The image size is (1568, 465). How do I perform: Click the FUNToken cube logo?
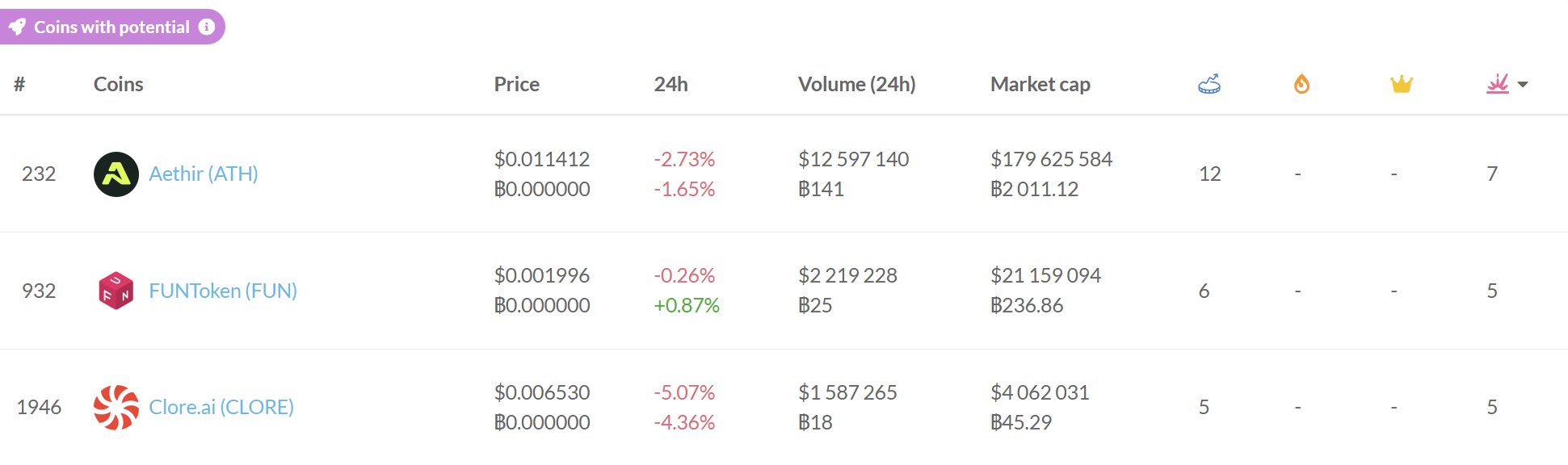coord(116,291)
